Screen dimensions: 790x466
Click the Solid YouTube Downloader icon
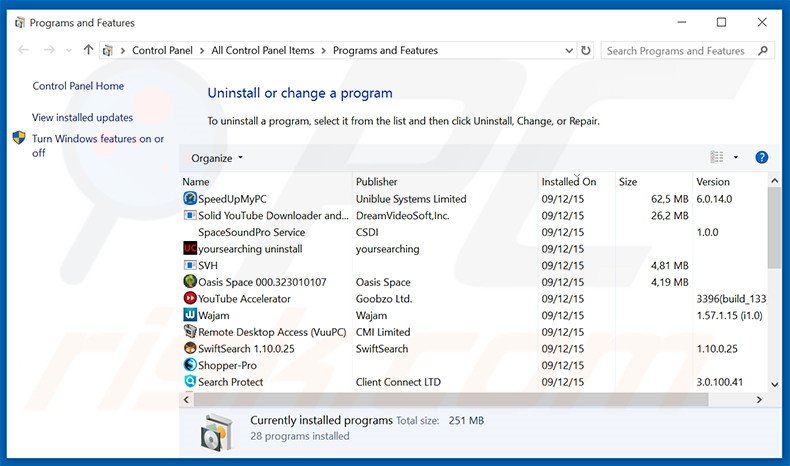(190, 215)
